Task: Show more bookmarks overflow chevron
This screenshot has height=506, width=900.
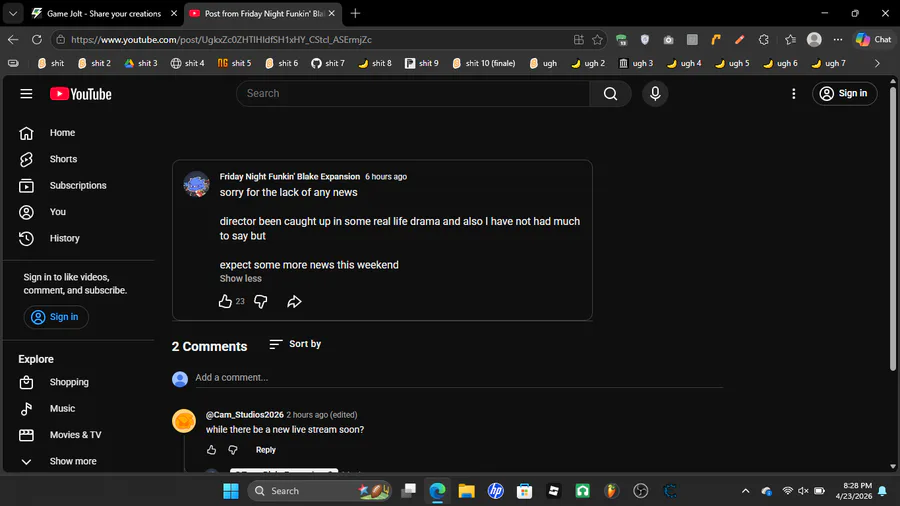Action: (x=877, y=63)
